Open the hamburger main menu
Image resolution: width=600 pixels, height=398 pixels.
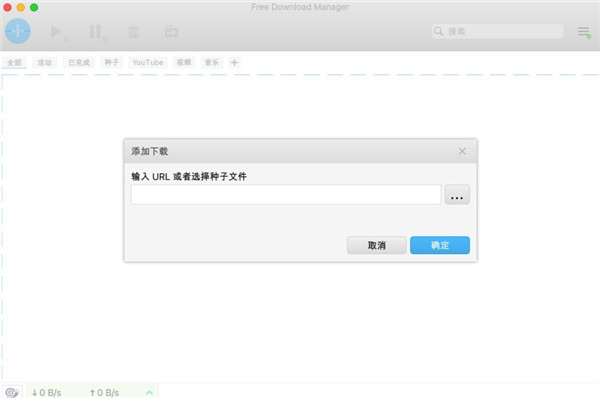(x=584, y=32)
